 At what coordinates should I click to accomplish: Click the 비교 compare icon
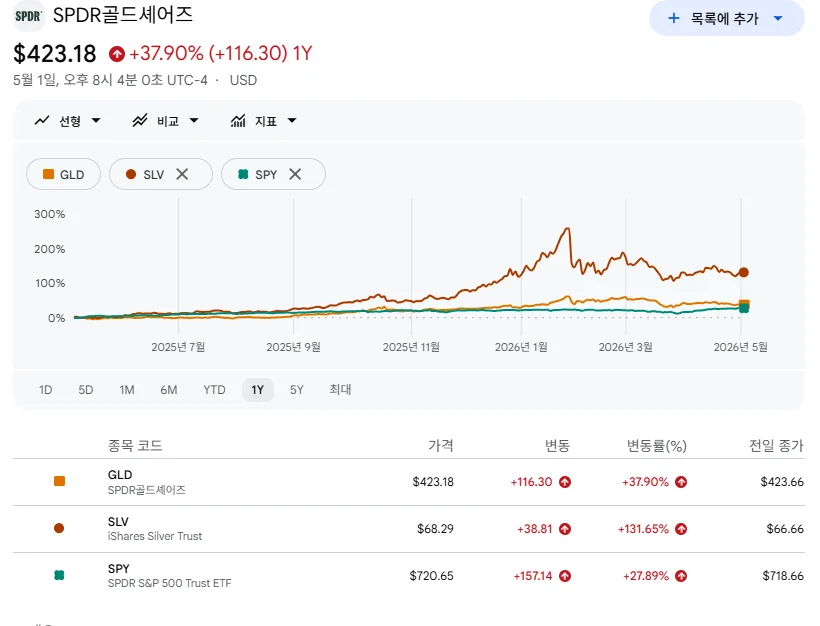140,121
